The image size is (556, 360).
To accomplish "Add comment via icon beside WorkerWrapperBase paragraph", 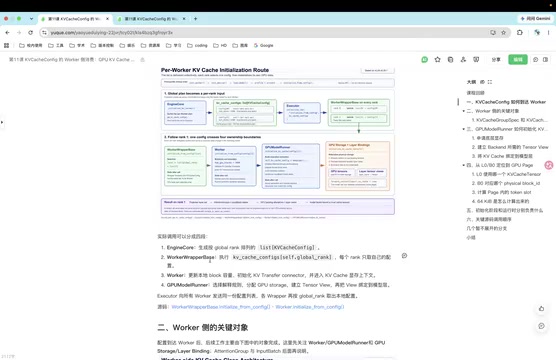I will 404,256.
